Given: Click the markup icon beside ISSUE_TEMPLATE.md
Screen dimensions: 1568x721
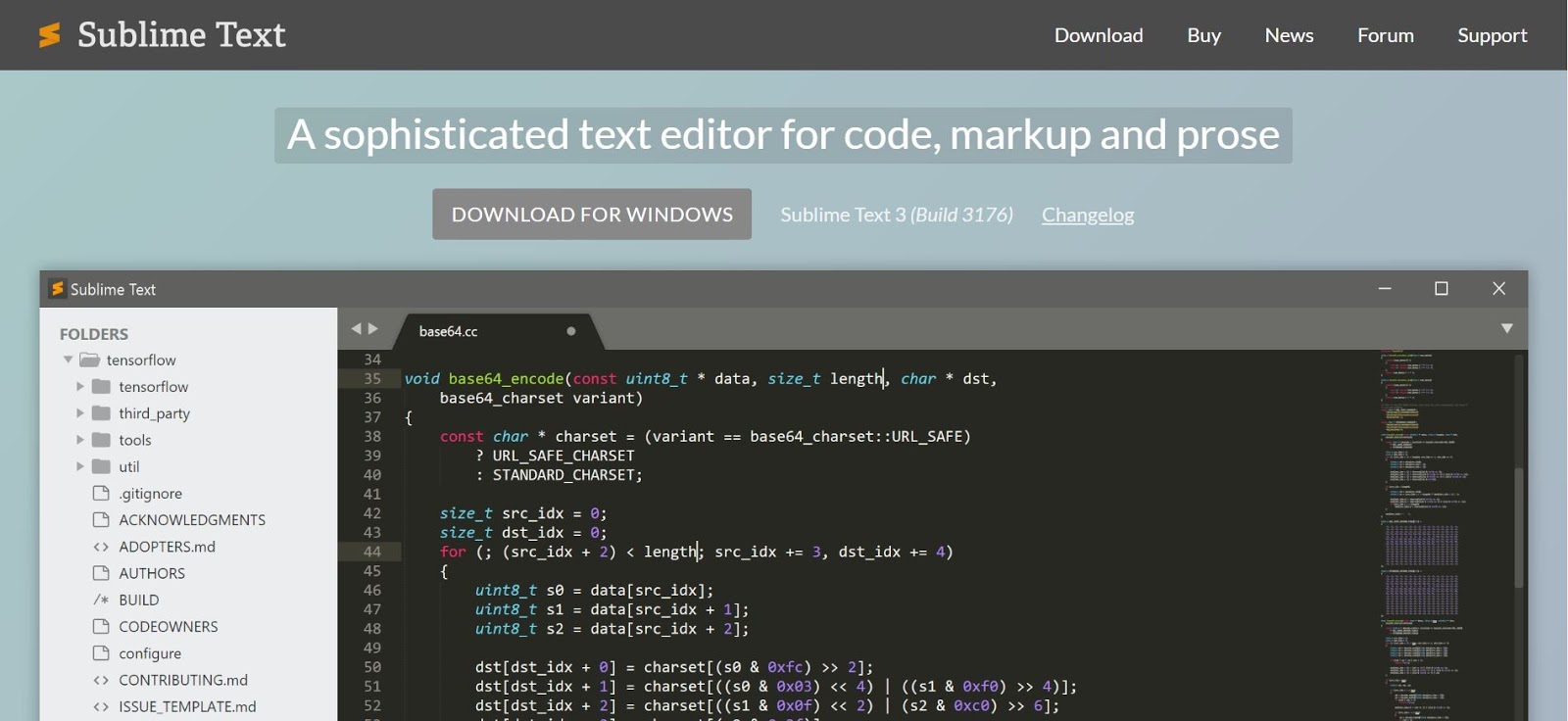Looking at the screenshot, I should pos(100,706).
